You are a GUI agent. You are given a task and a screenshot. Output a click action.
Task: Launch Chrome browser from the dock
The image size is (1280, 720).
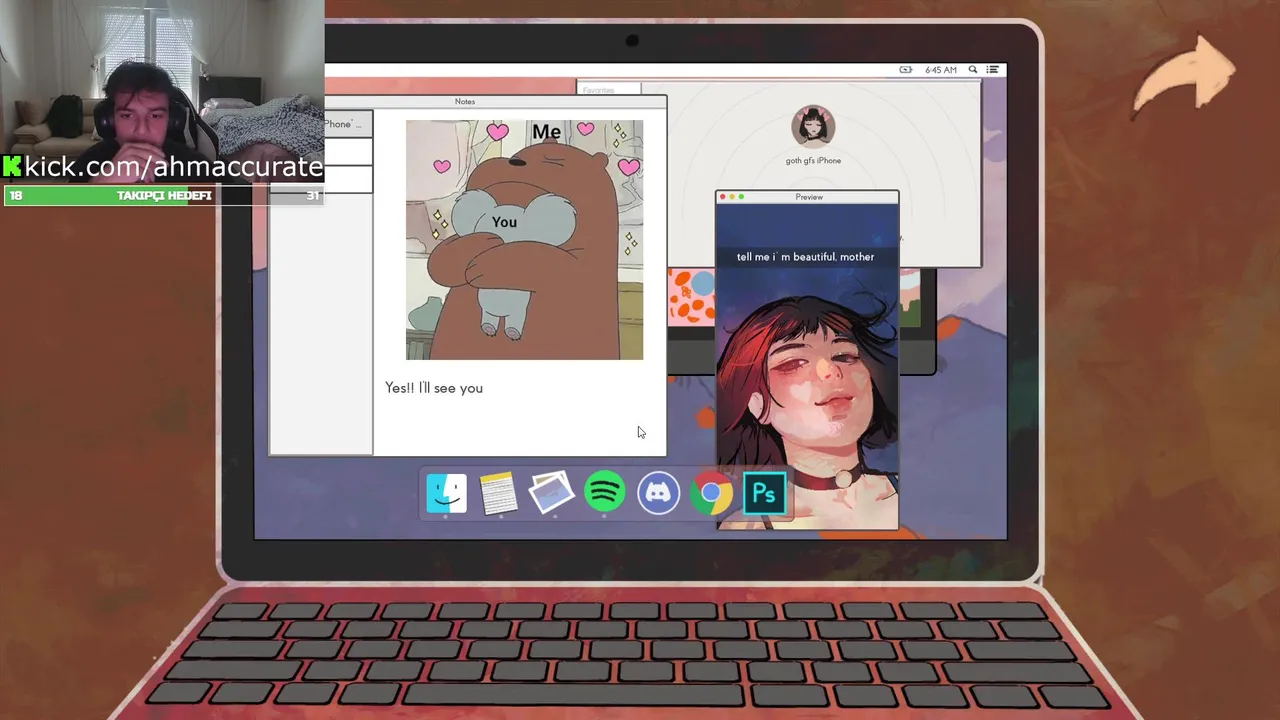[711, 493]
